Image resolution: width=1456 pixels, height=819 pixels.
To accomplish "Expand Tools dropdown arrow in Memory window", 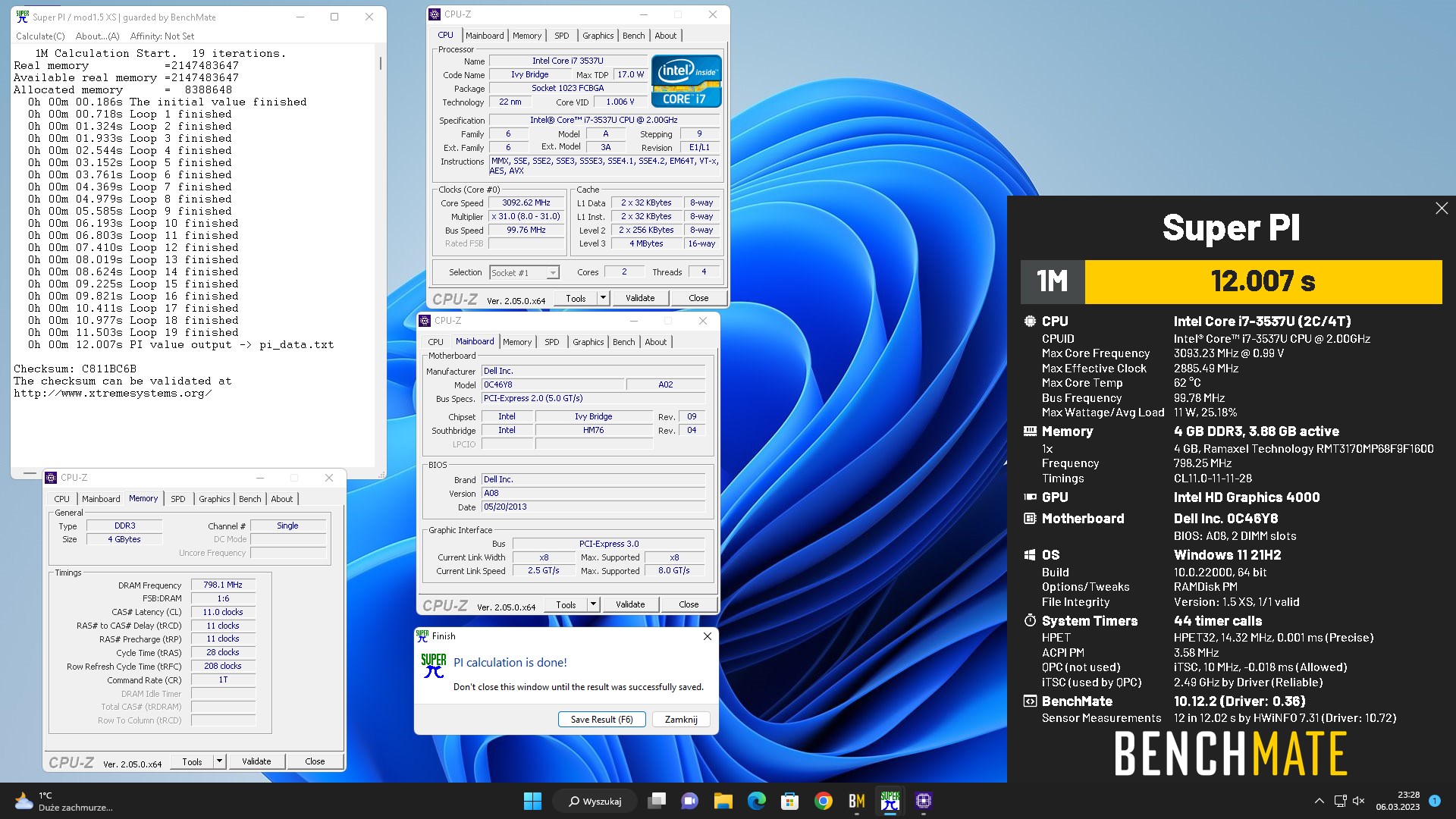I will (220, 761).
